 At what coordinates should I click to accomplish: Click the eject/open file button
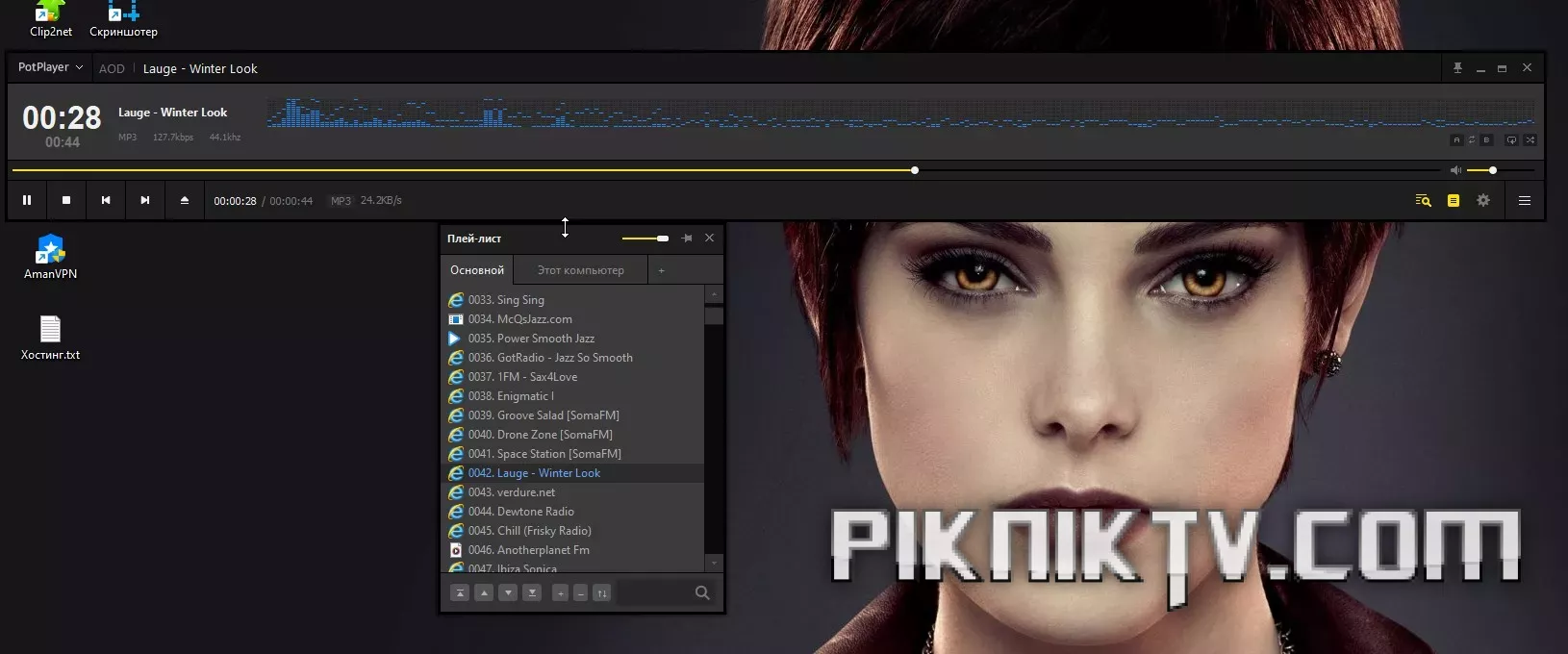(185, 200)
